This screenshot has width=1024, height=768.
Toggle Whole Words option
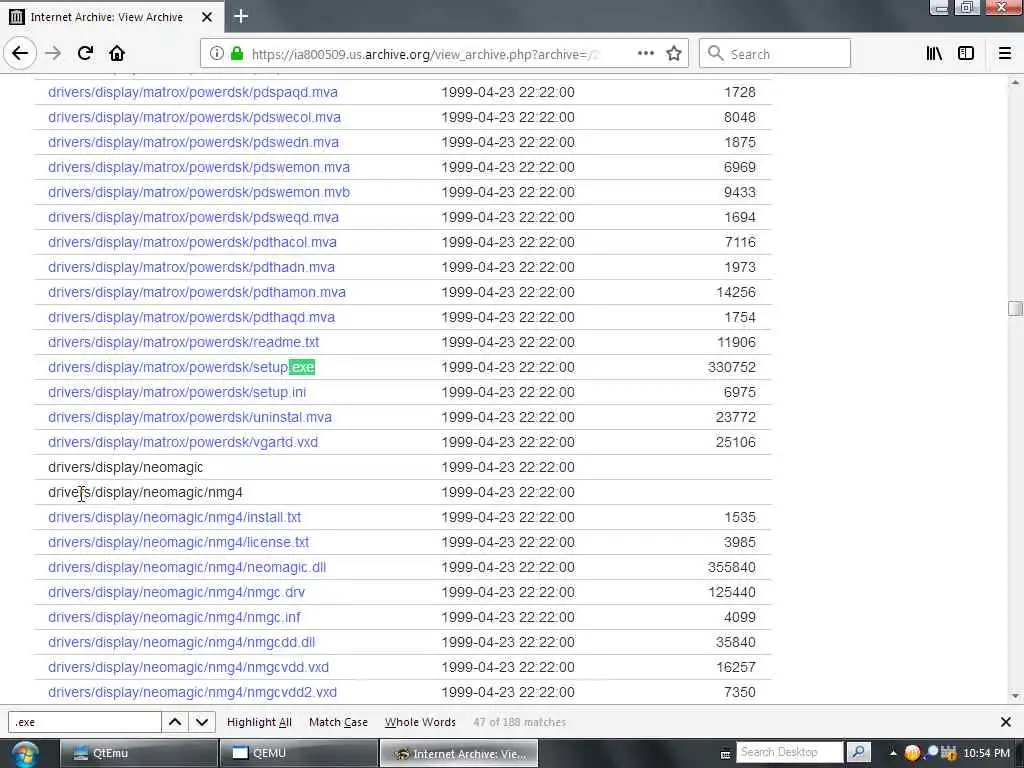click(x=420, y=722)
